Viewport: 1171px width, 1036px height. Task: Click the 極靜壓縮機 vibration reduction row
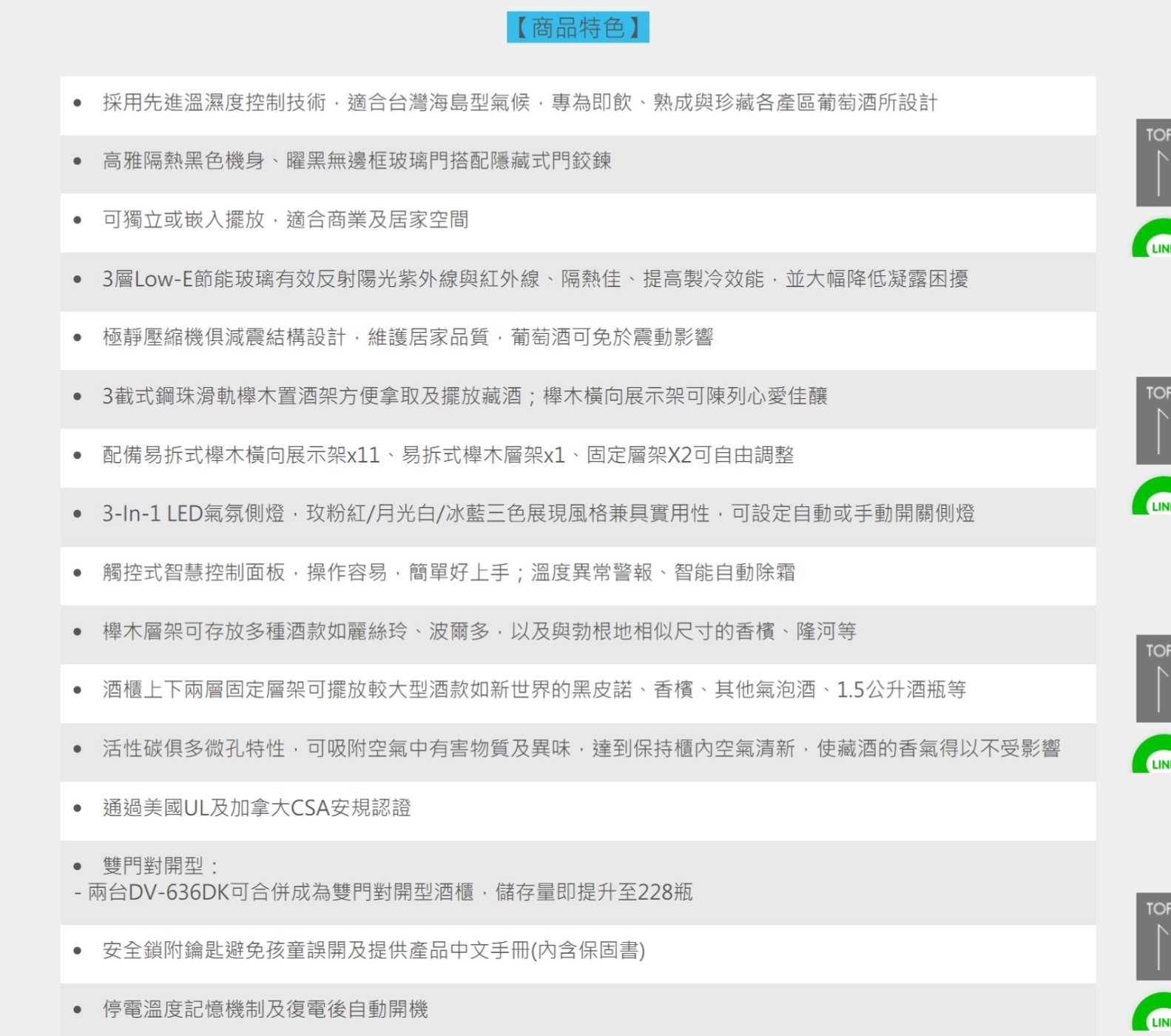point(408,338)
